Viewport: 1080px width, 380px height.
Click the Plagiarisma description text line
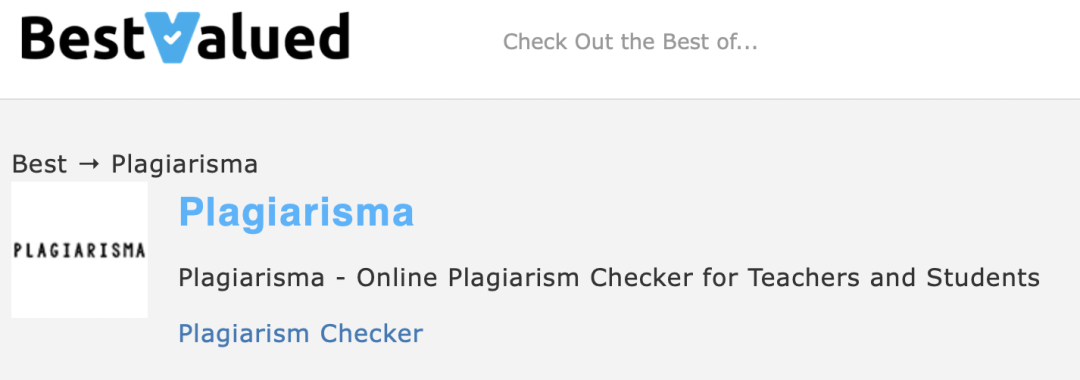tap(609, 278)
